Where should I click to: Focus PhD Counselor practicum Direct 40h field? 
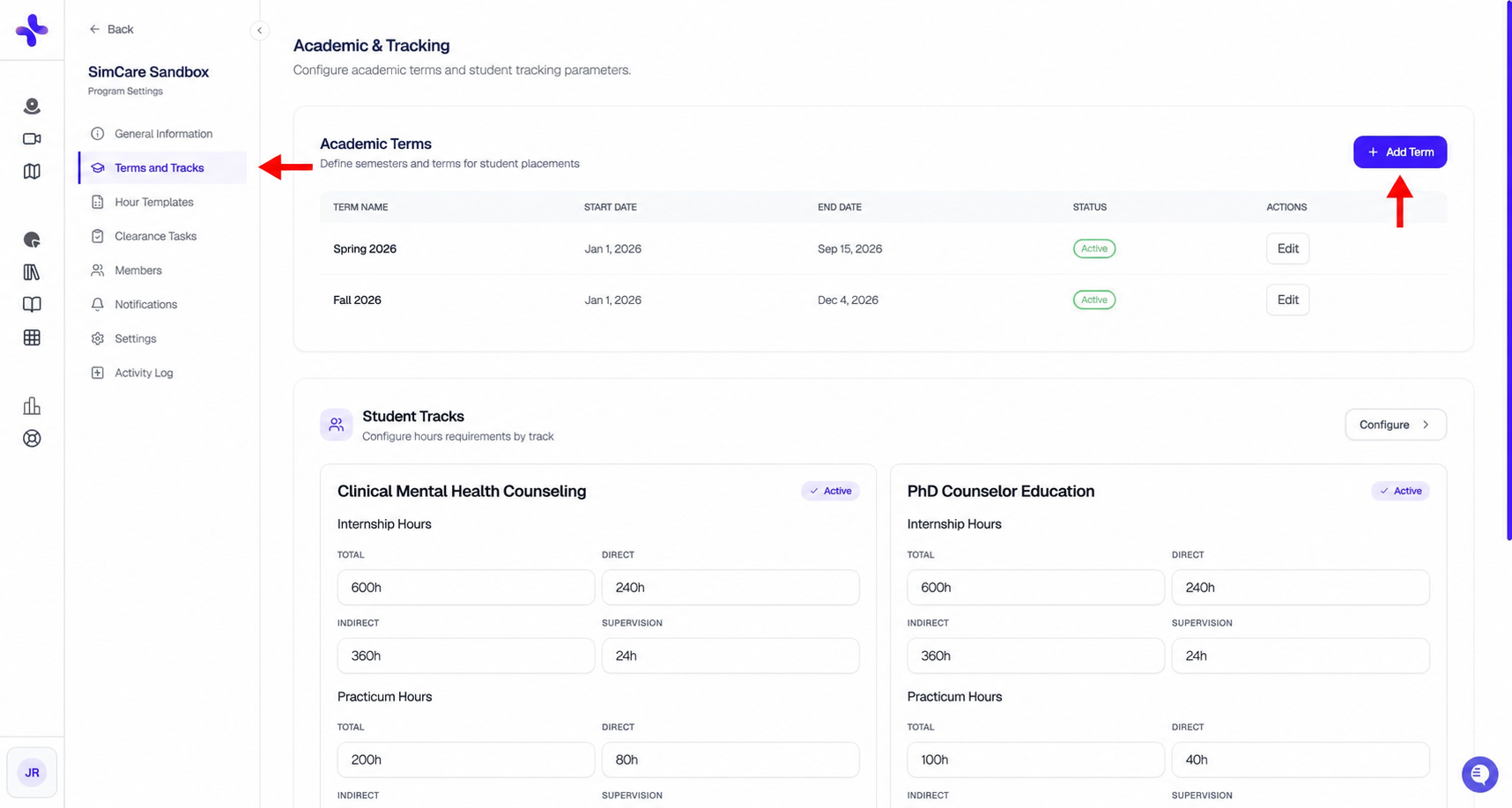pyautogui.click(x=1301, y=760)
